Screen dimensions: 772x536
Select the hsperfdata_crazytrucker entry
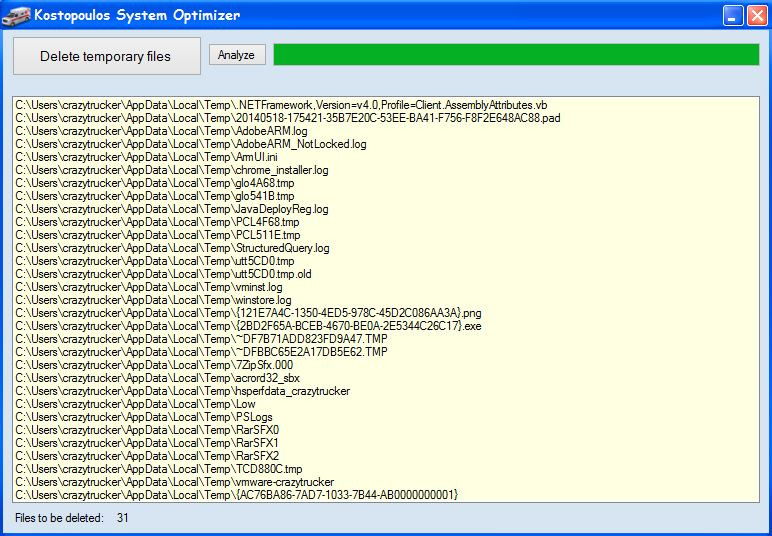(182, 391)
